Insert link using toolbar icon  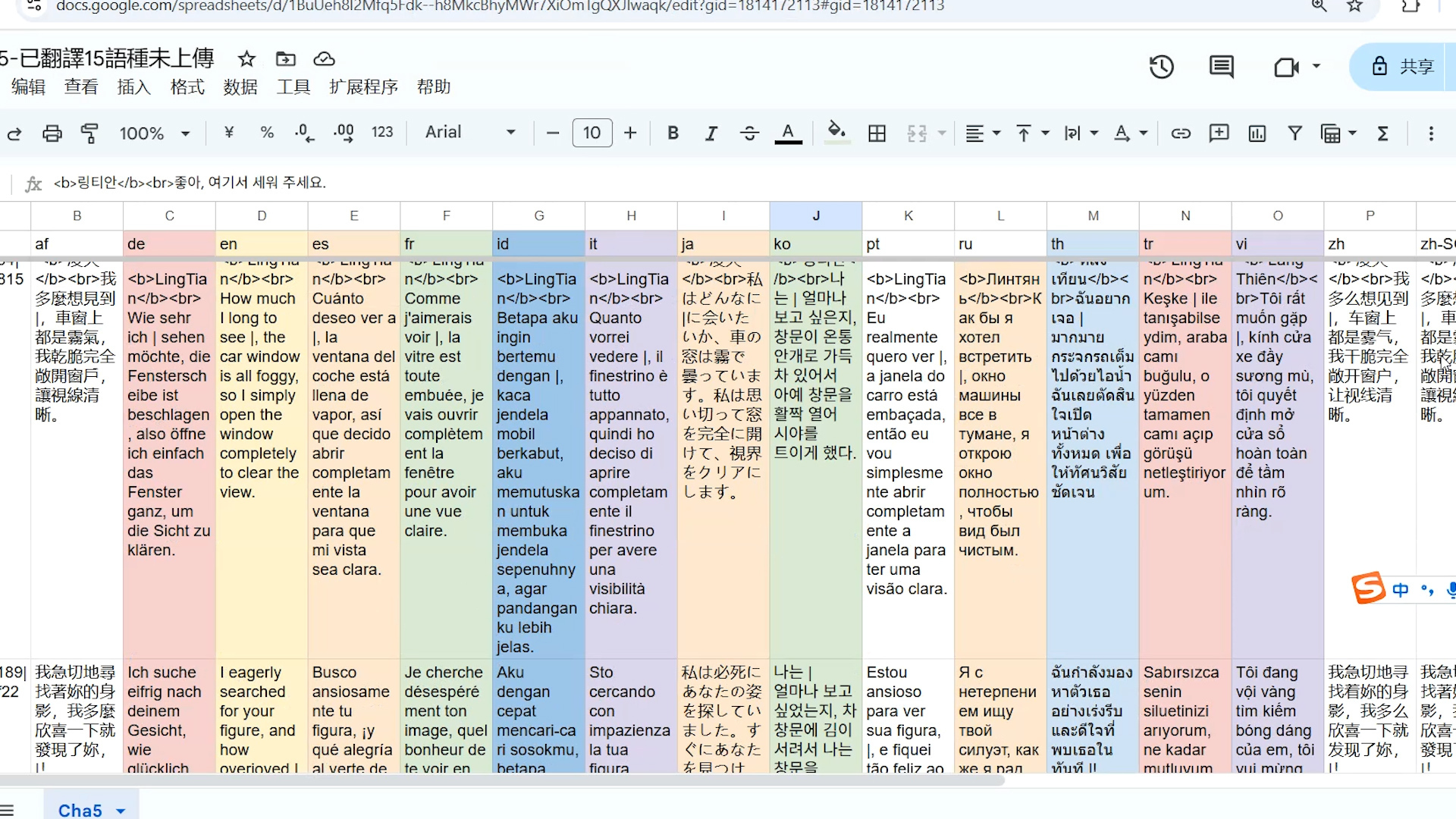tap(1181, 133)
